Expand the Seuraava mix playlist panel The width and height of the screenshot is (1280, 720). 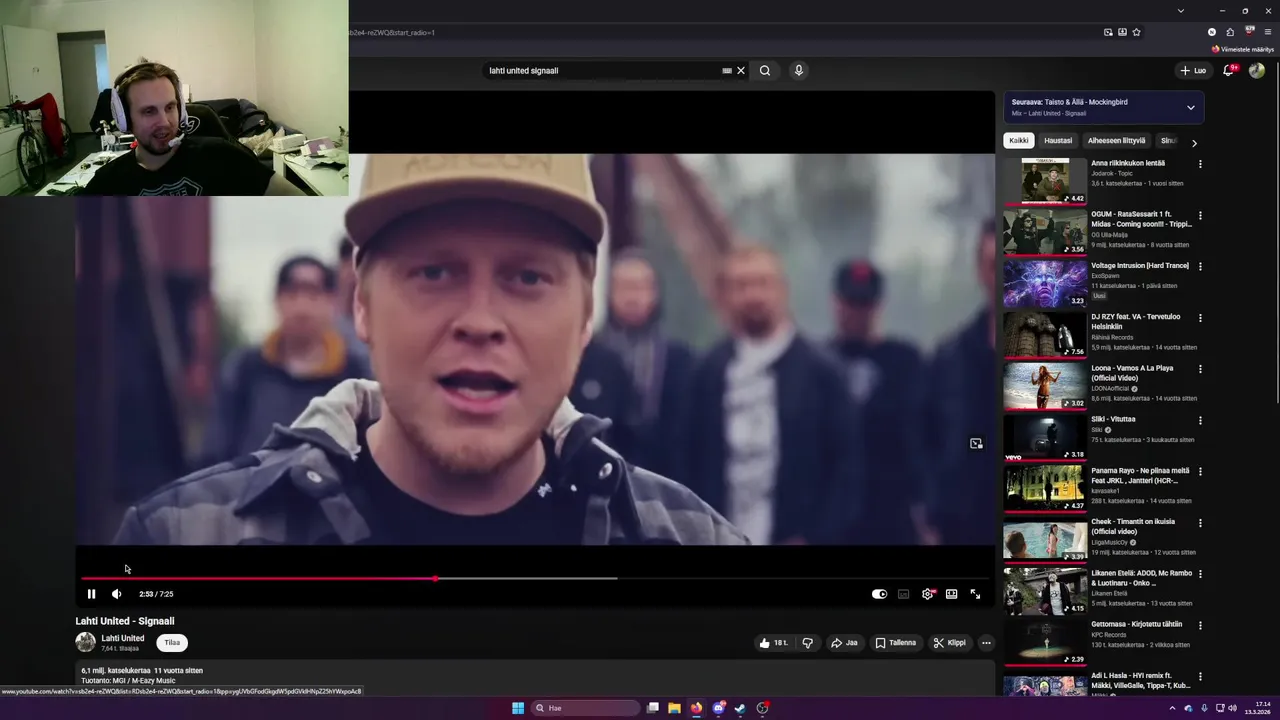(x=1190, y=107)
